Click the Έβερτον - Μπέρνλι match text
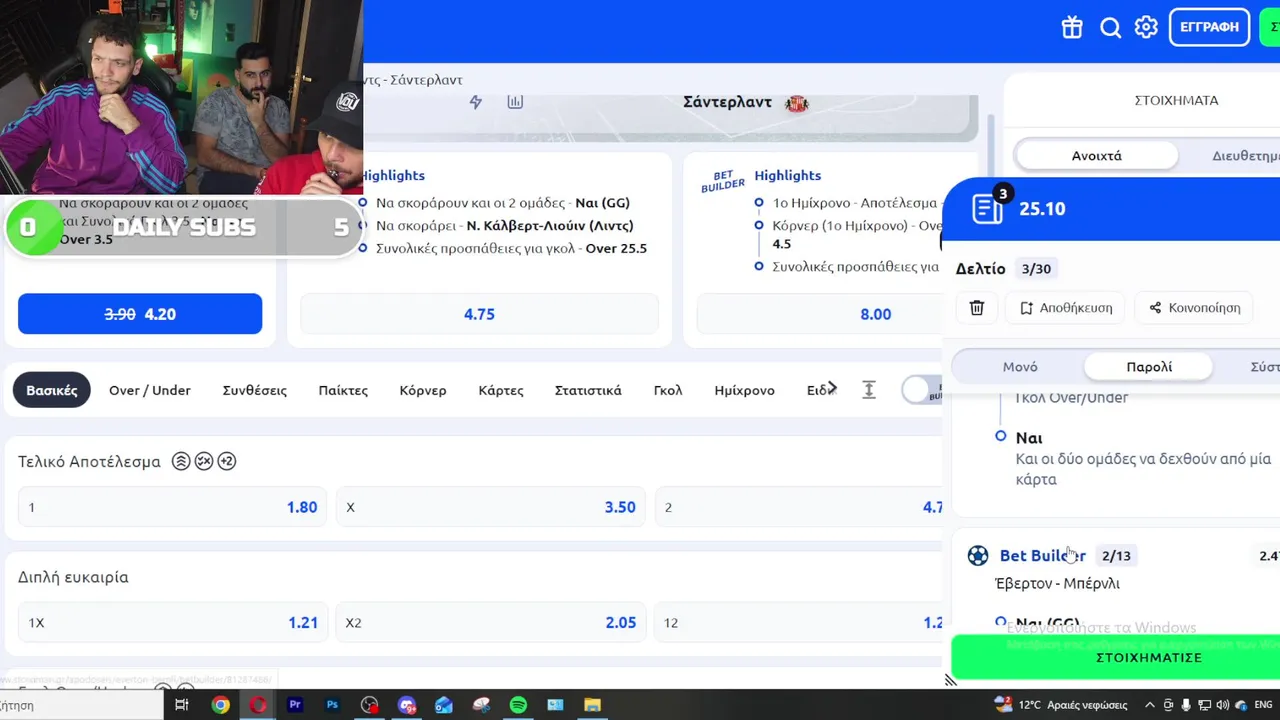1280x720 pixels. 1057,583
